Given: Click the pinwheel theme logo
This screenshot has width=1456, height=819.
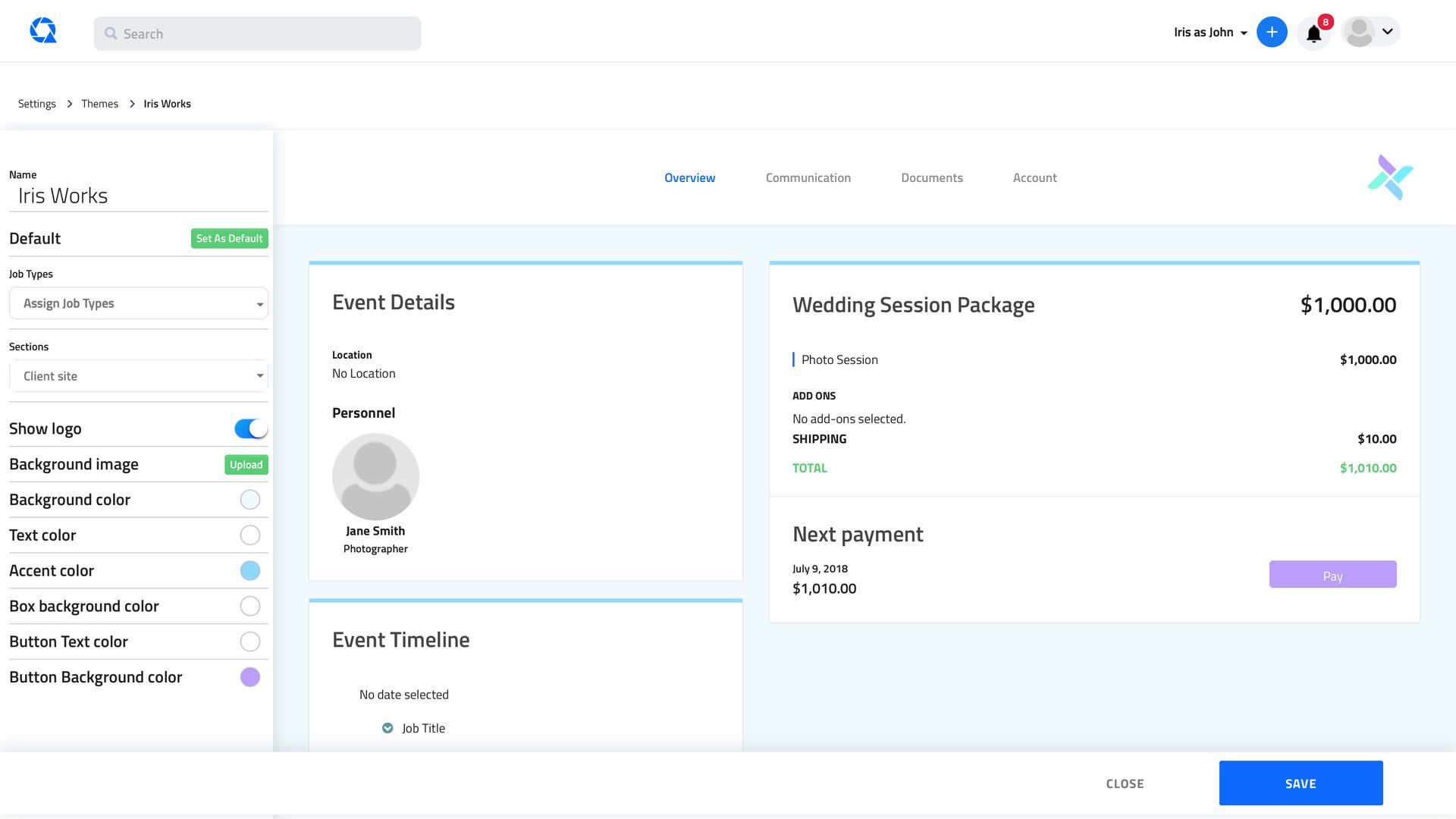Looking at the screenshot, I should click(1390, 178).
